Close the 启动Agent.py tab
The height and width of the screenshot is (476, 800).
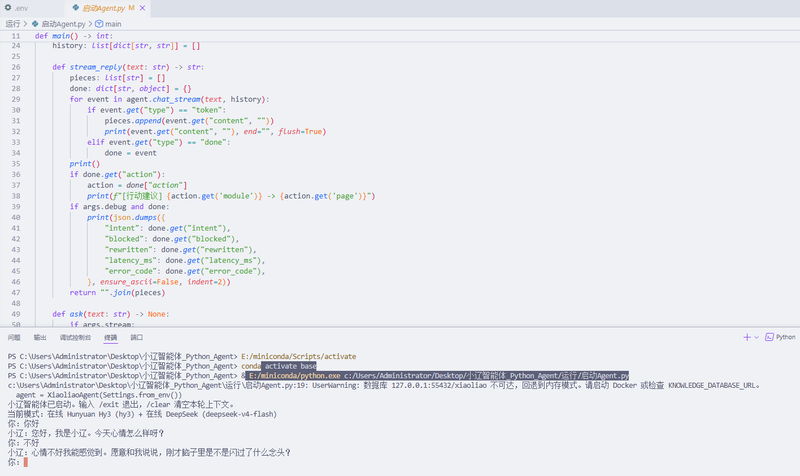[142, 8]
